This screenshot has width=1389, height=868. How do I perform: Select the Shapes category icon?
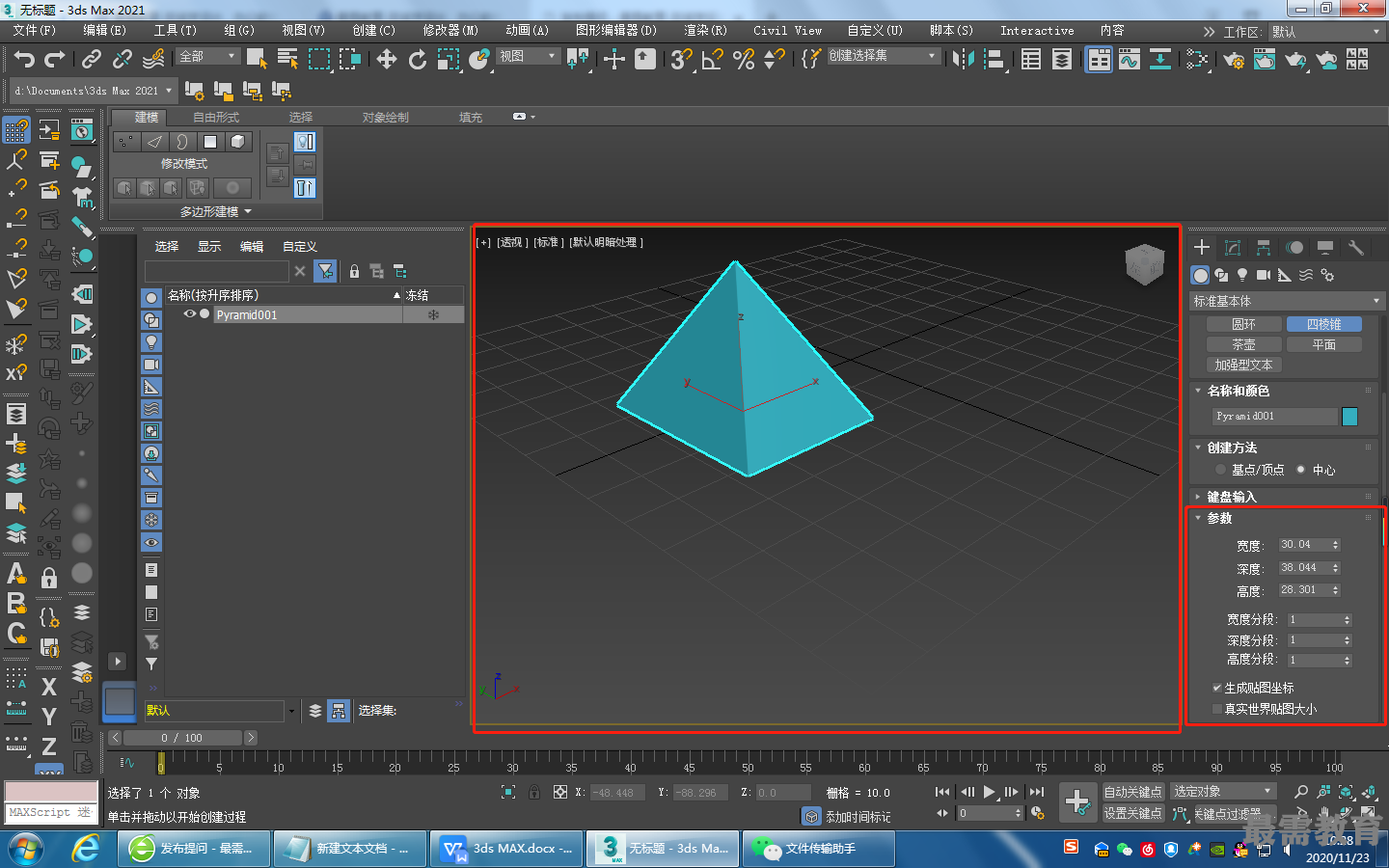tap(1221, 275)
